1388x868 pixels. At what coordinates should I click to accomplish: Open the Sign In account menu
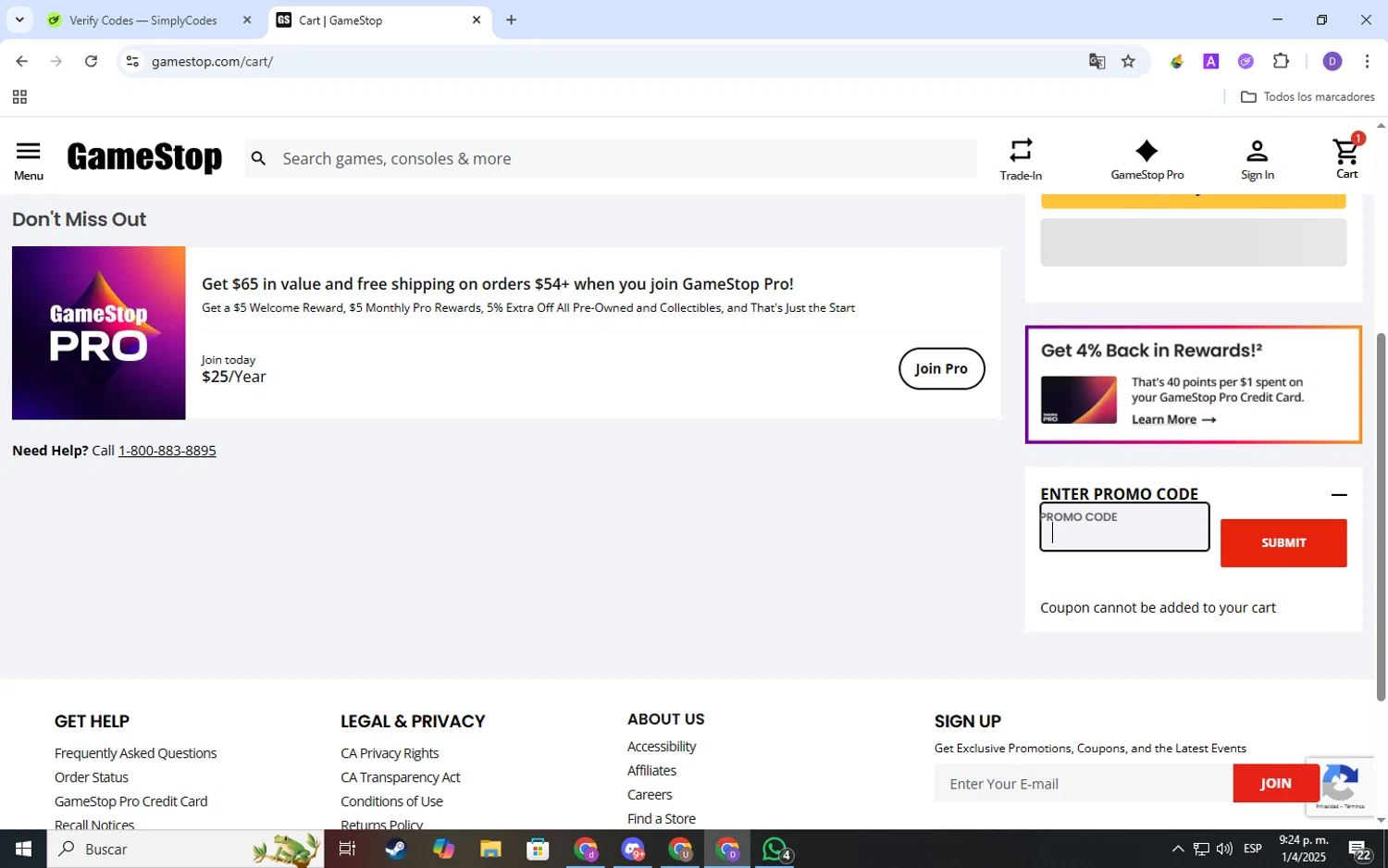1257,159
